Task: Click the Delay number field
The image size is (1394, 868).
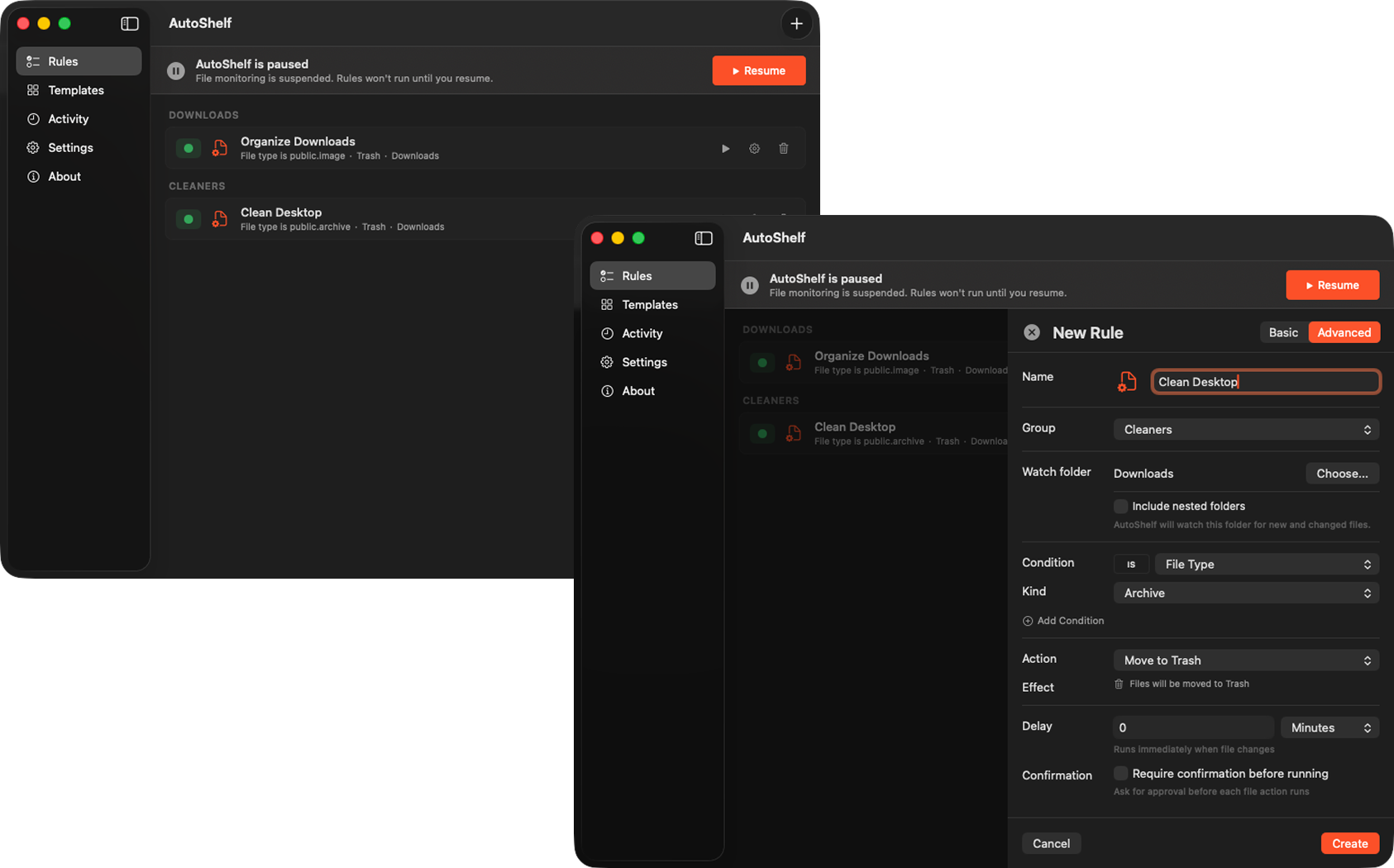Action: (x=1194, y=727)
